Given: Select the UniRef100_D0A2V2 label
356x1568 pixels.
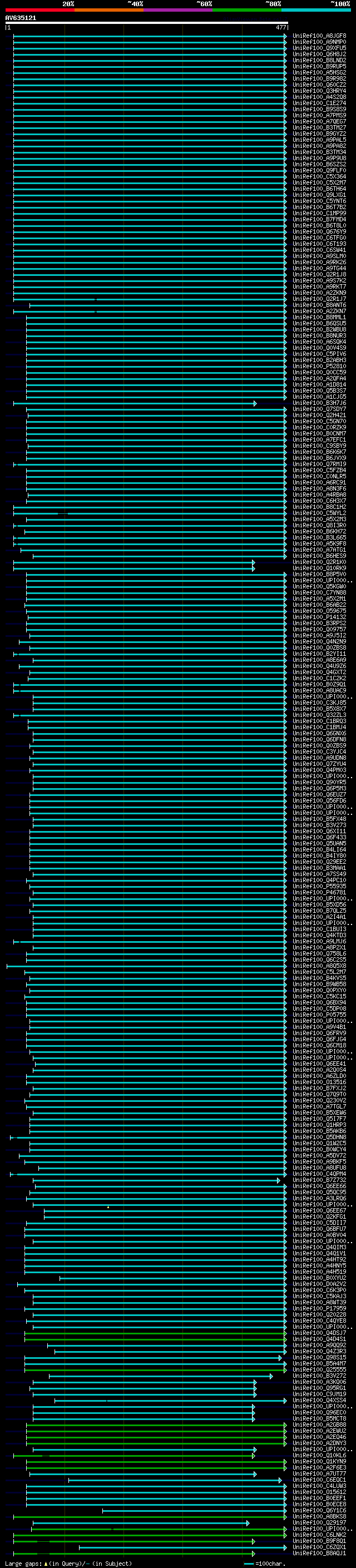Looking at the screenshot, I should (x=319, y=1284).
